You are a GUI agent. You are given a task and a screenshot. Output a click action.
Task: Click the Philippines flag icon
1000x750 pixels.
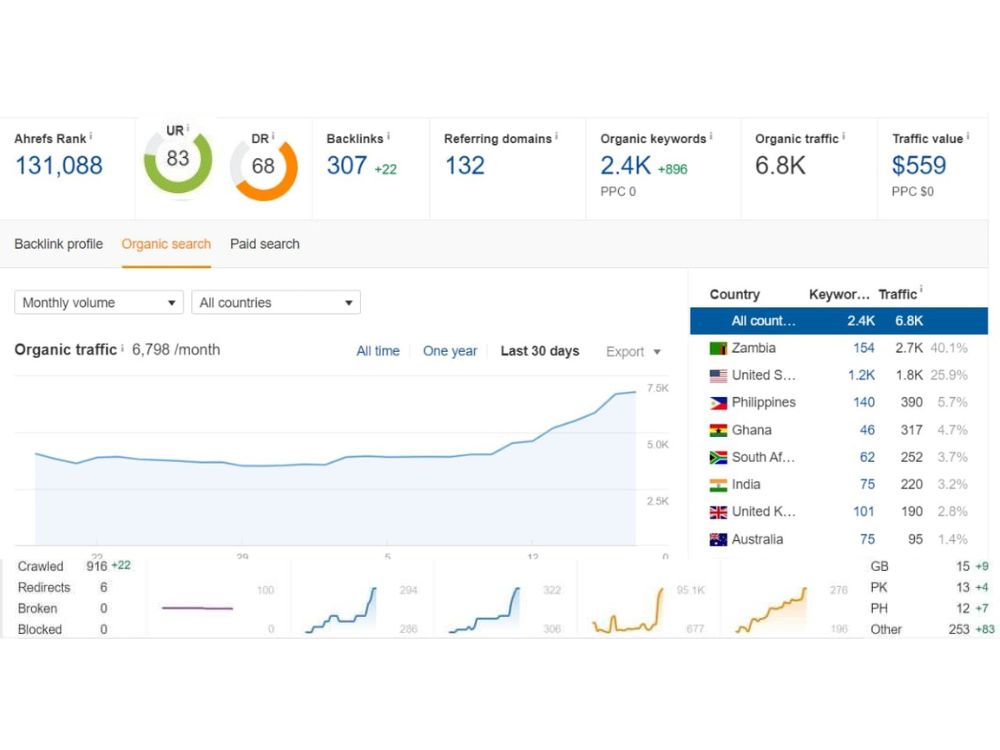[718, 403]
